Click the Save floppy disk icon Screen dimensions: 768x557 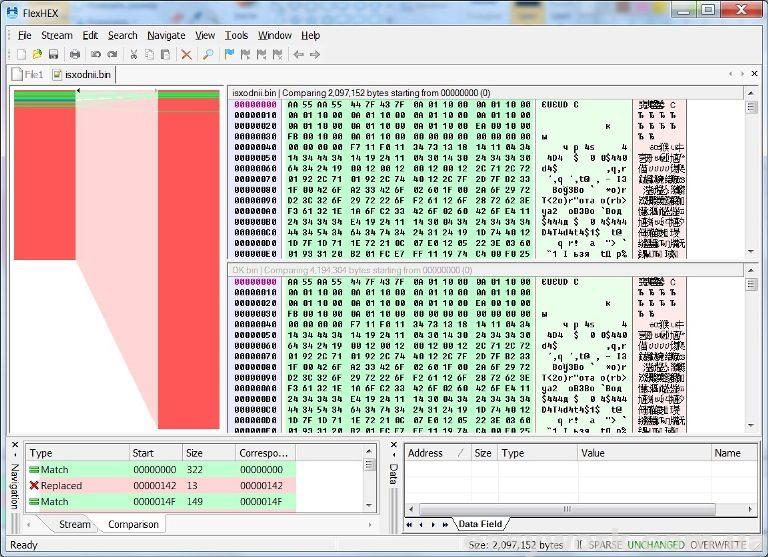click(53, 54)
